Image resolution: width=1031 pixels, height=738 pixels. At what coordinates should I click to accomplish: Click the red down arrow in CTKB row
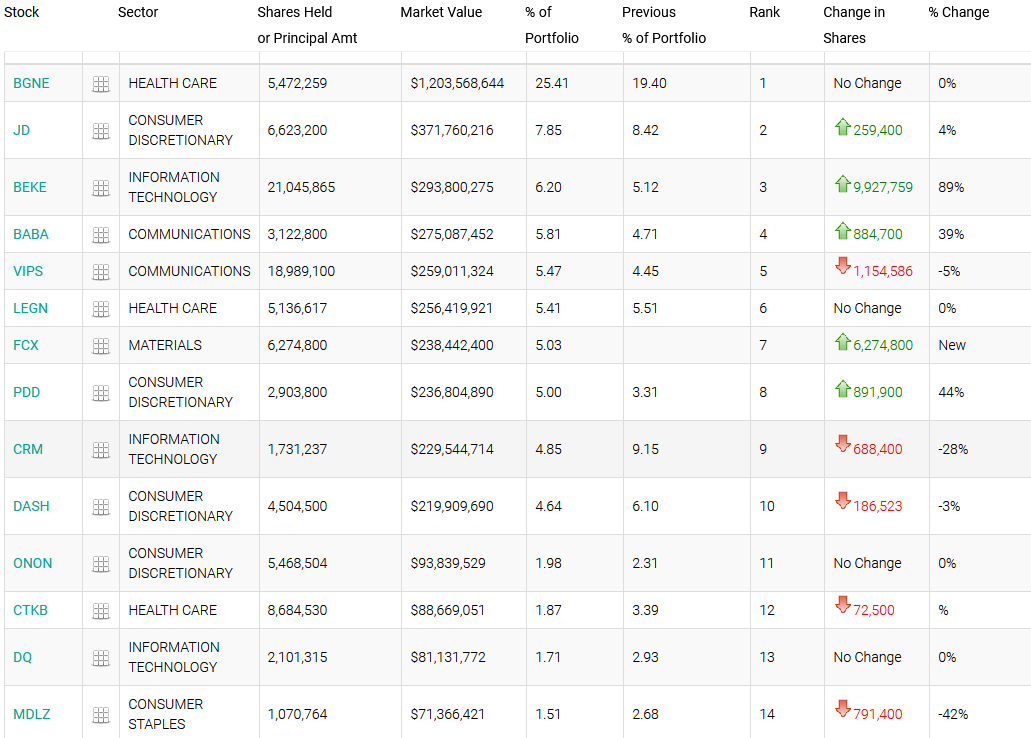(x=843, y=604)
